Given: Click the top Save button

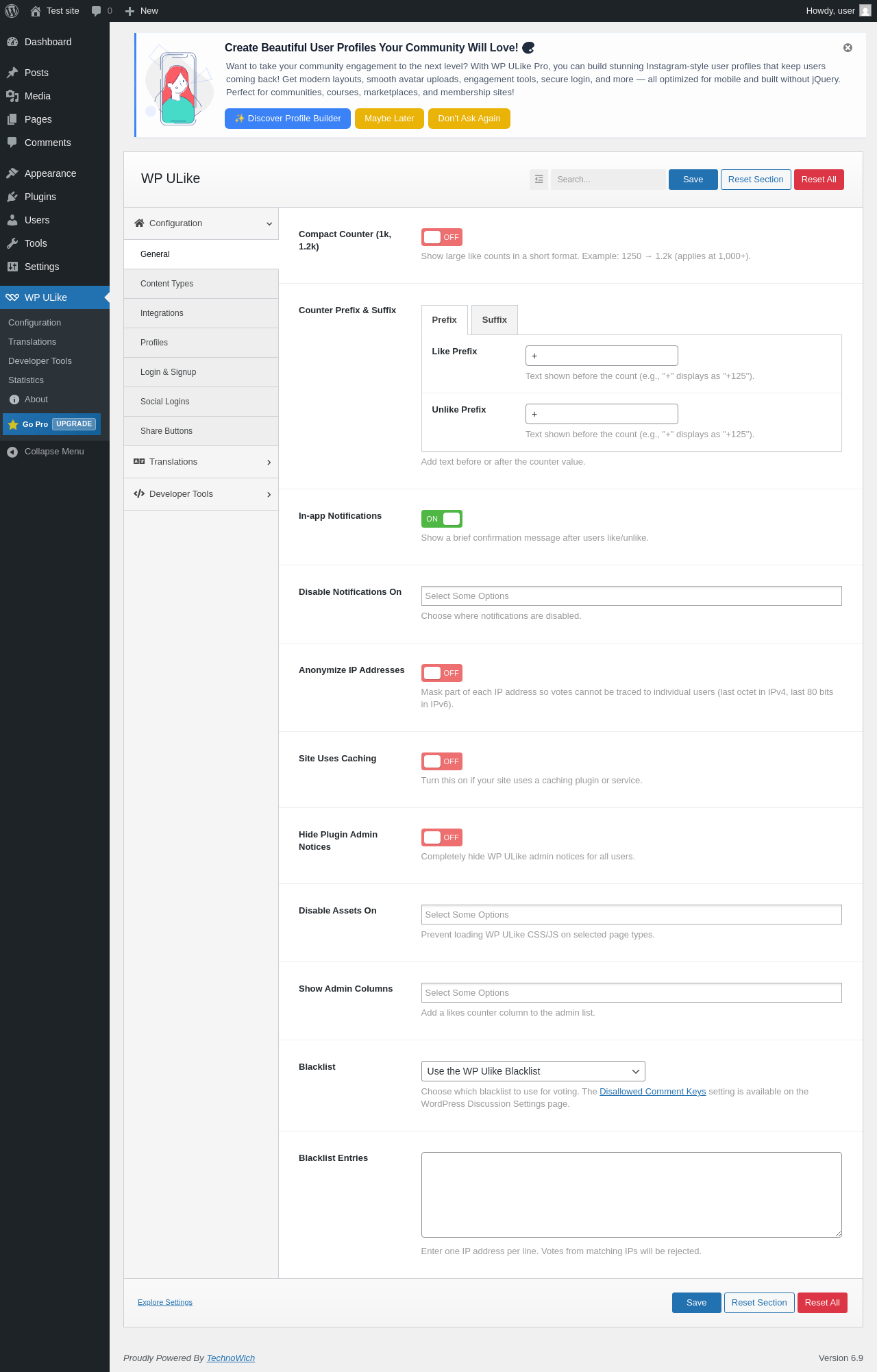Looking at the screenshot, I should tap(693, 180).
